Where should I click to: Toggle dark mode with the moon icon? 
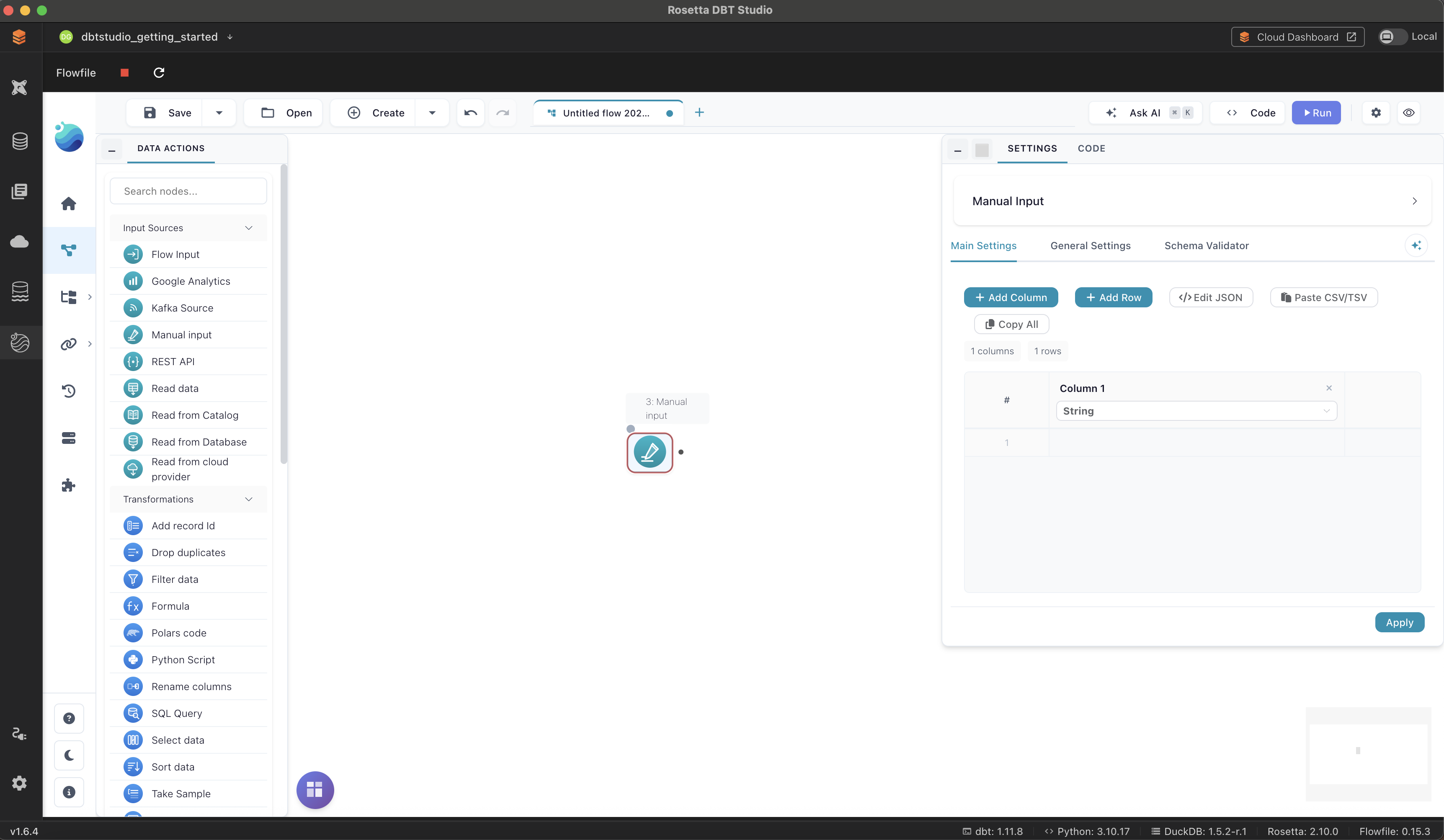pos(69,755)
